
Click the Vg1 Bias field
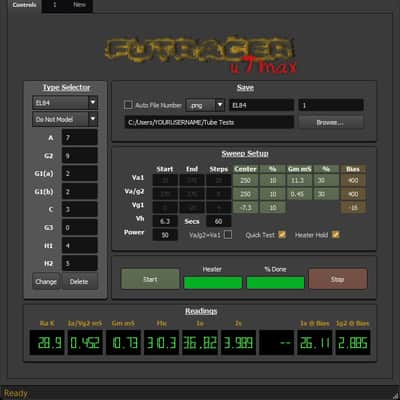point(353,207)
